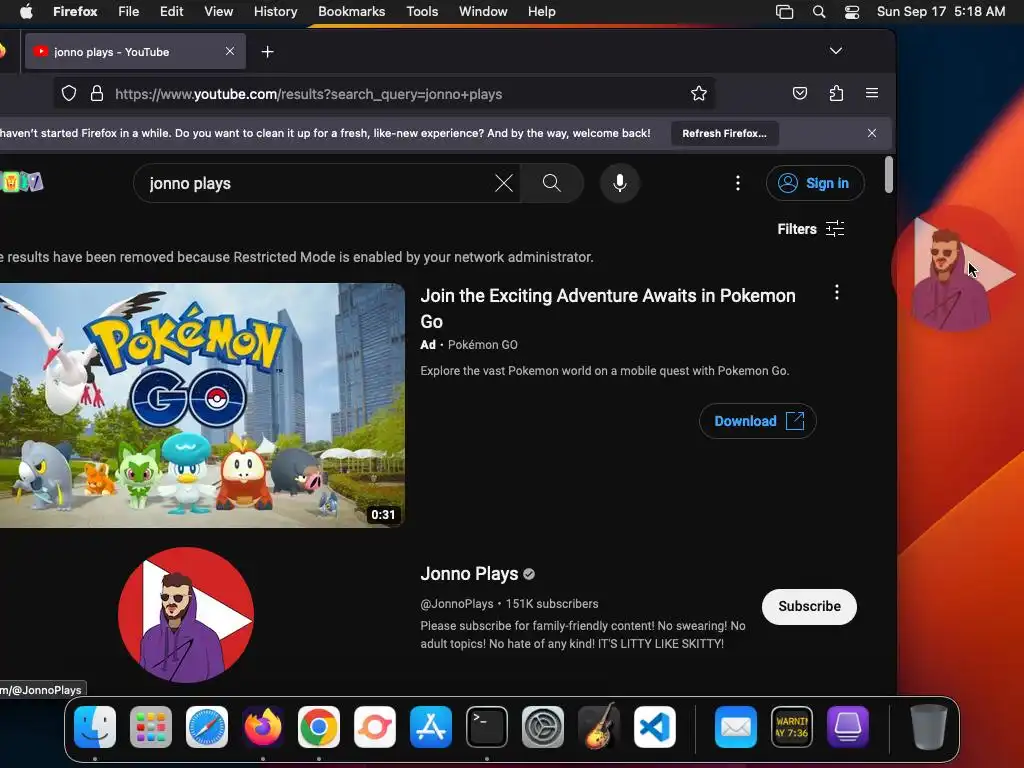Open the Tools menu

[x=422, y=12]
